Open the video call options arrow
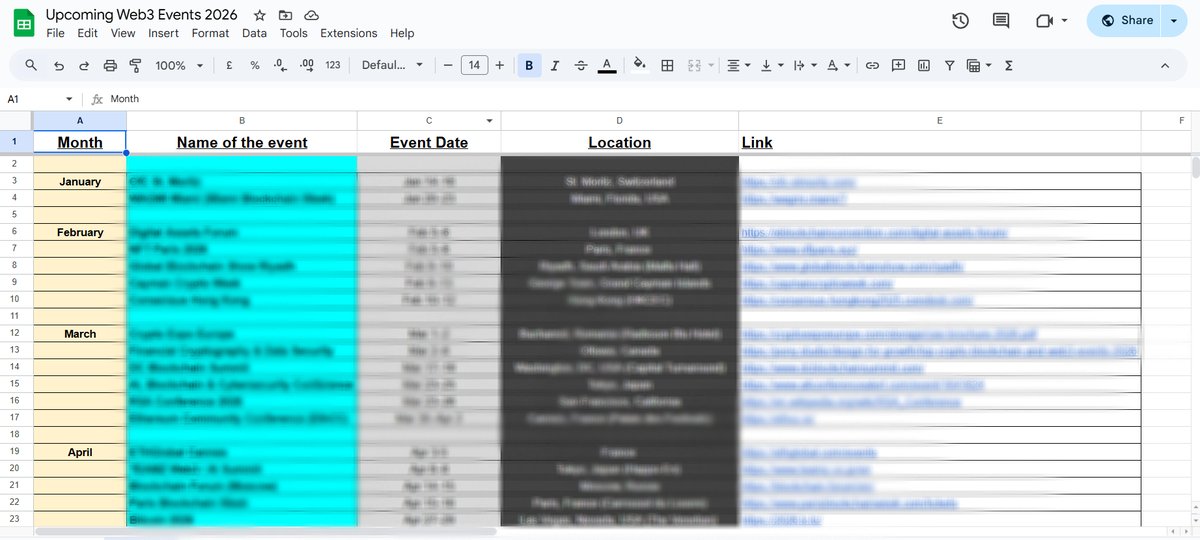The image size is (1200, 540). [x=1065, y=21]
